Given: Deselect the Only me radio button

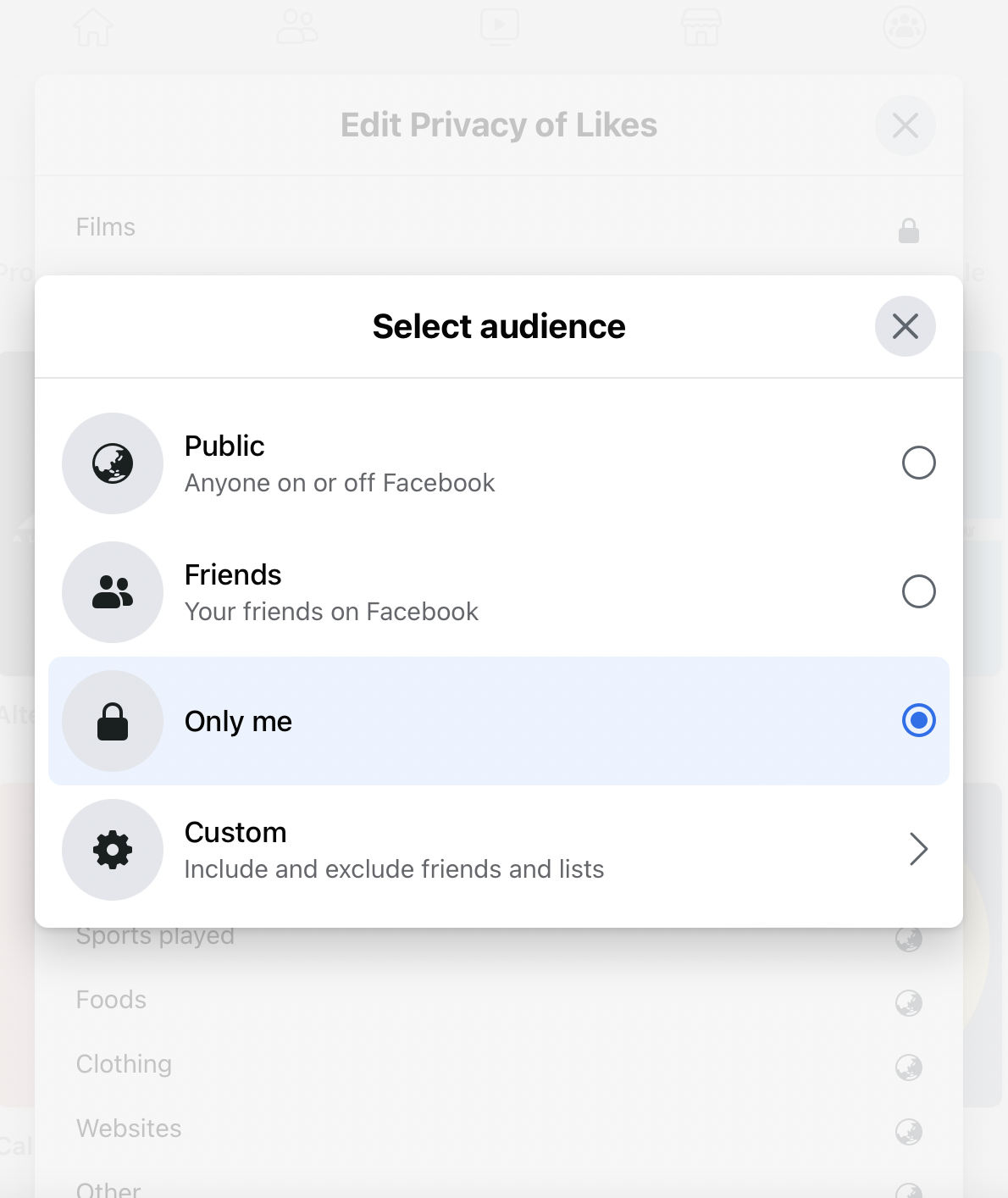Looking at the screenshot, I should click(918, 721).
